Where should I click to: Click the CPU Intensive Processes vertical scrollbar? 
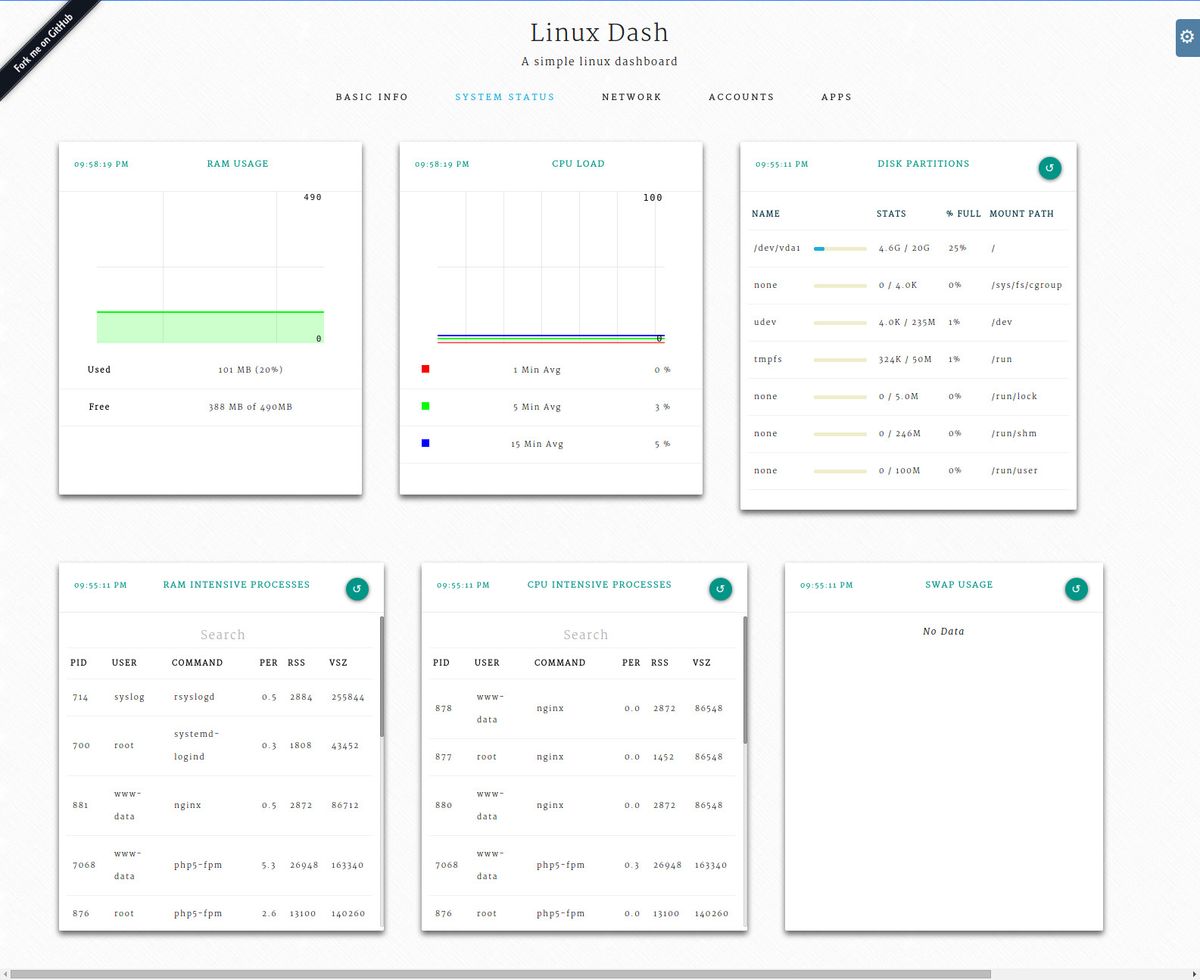click(x=745, y=679)
